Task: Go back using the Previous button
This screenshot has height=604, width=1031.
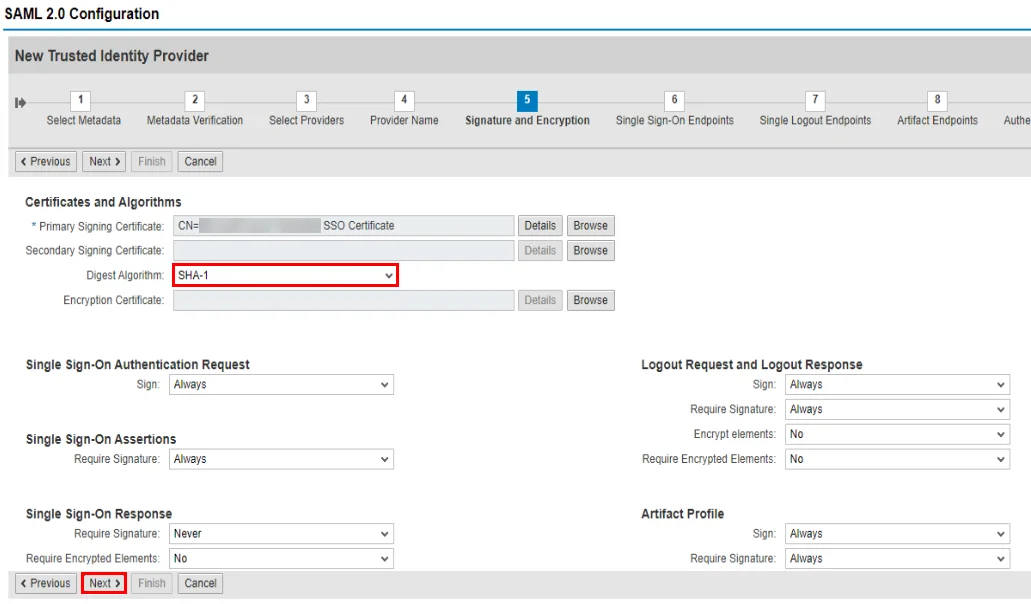Action: 45,583
